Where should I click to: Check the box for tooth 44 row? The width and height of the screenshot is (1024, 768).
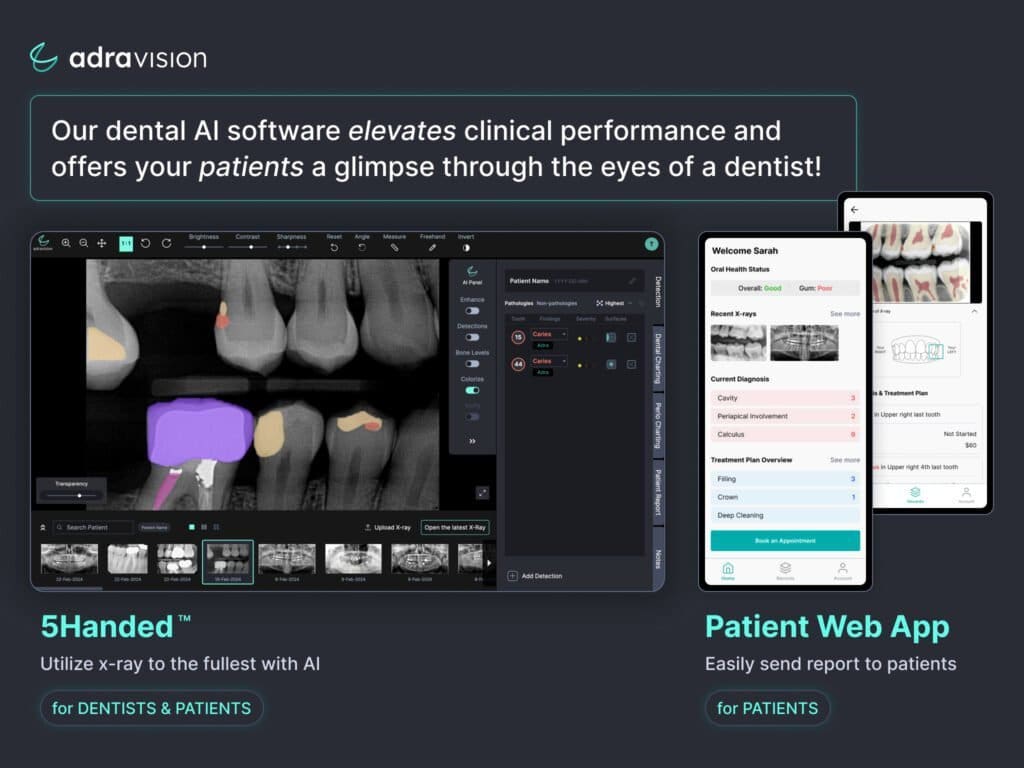632,364
